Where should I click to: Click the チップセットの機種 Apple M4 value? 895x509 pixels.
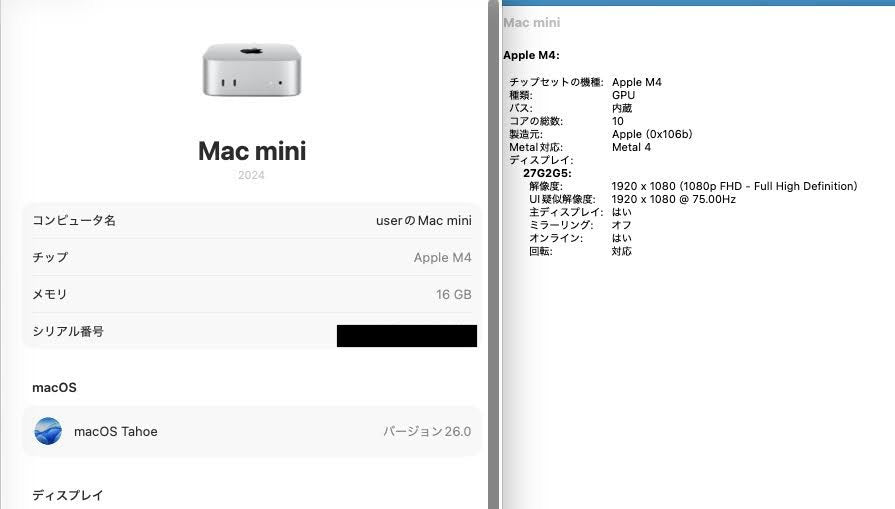[636, 82]
